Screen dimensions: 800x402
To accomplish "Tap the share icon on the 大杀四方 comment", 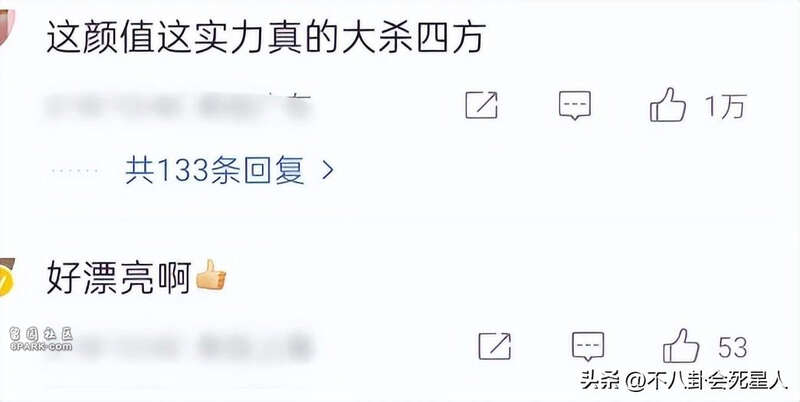I will (x=481, y=106).
